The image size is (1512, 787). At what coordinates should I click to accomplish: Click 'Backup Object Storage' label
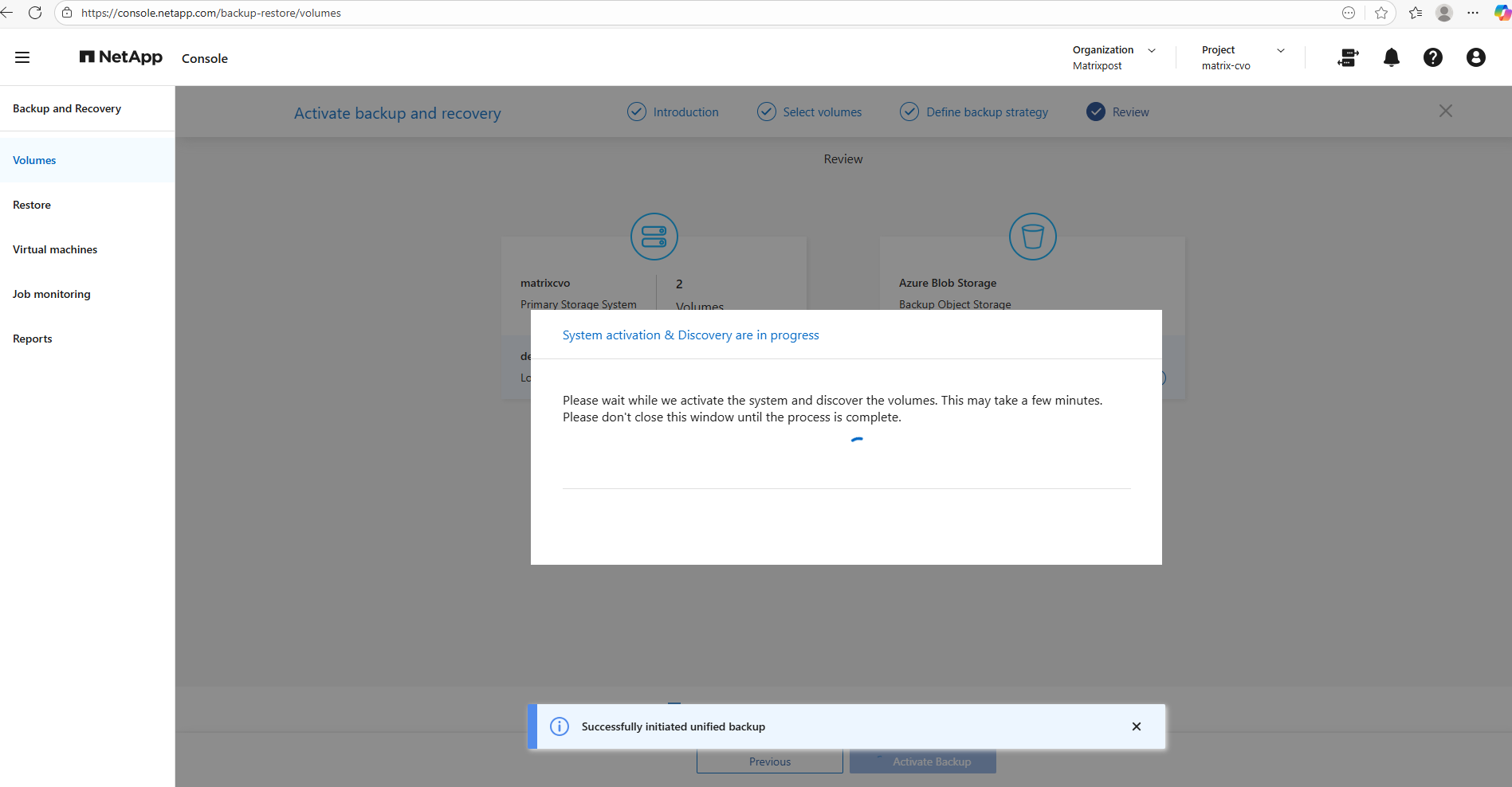955,304
